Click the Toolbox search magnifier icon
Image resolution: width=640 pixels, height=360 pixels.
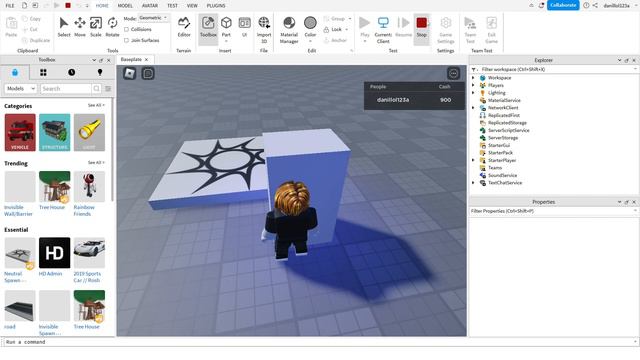96,88
